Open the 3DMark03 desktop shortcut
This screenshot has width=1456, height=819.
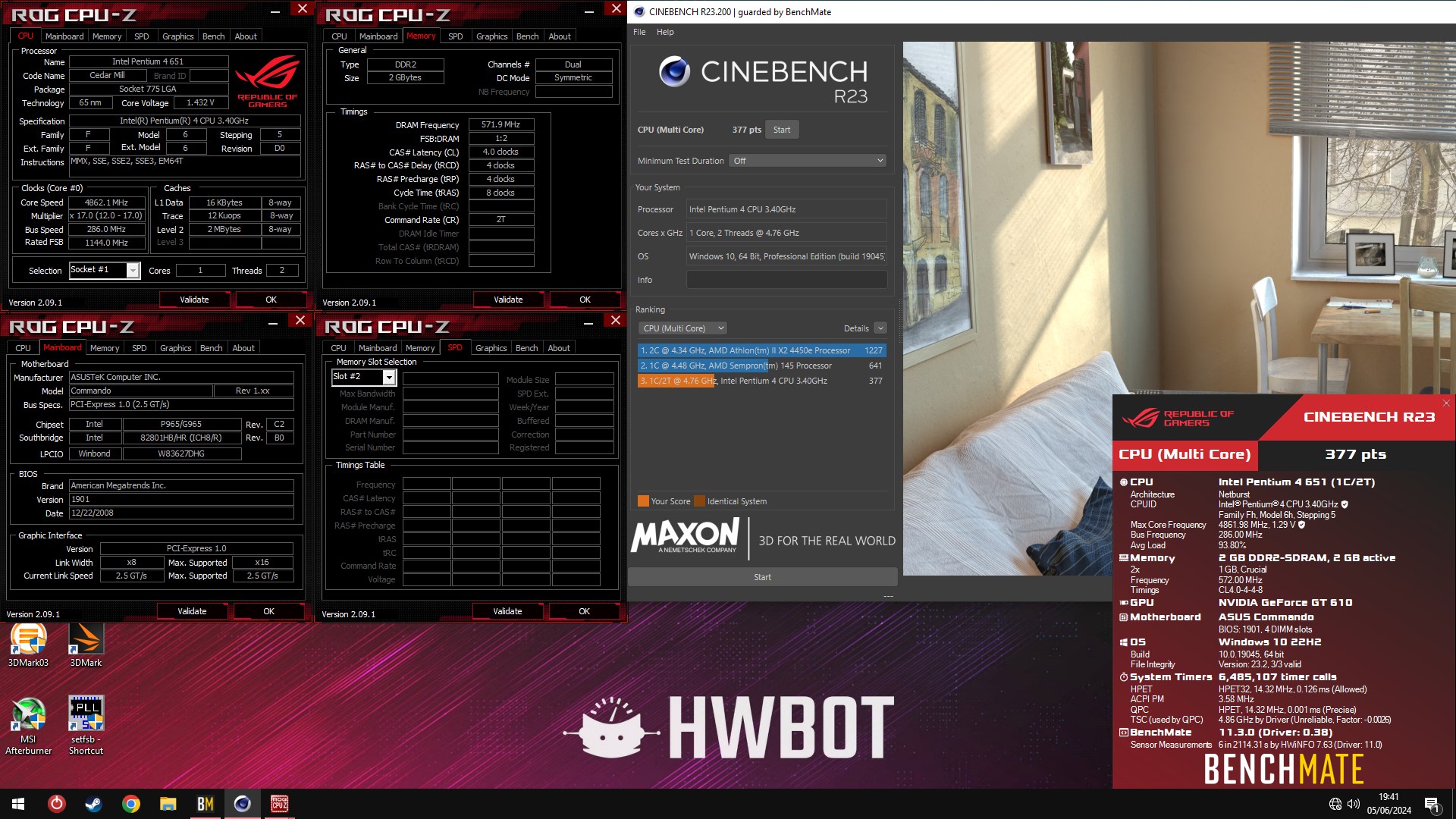28,645
